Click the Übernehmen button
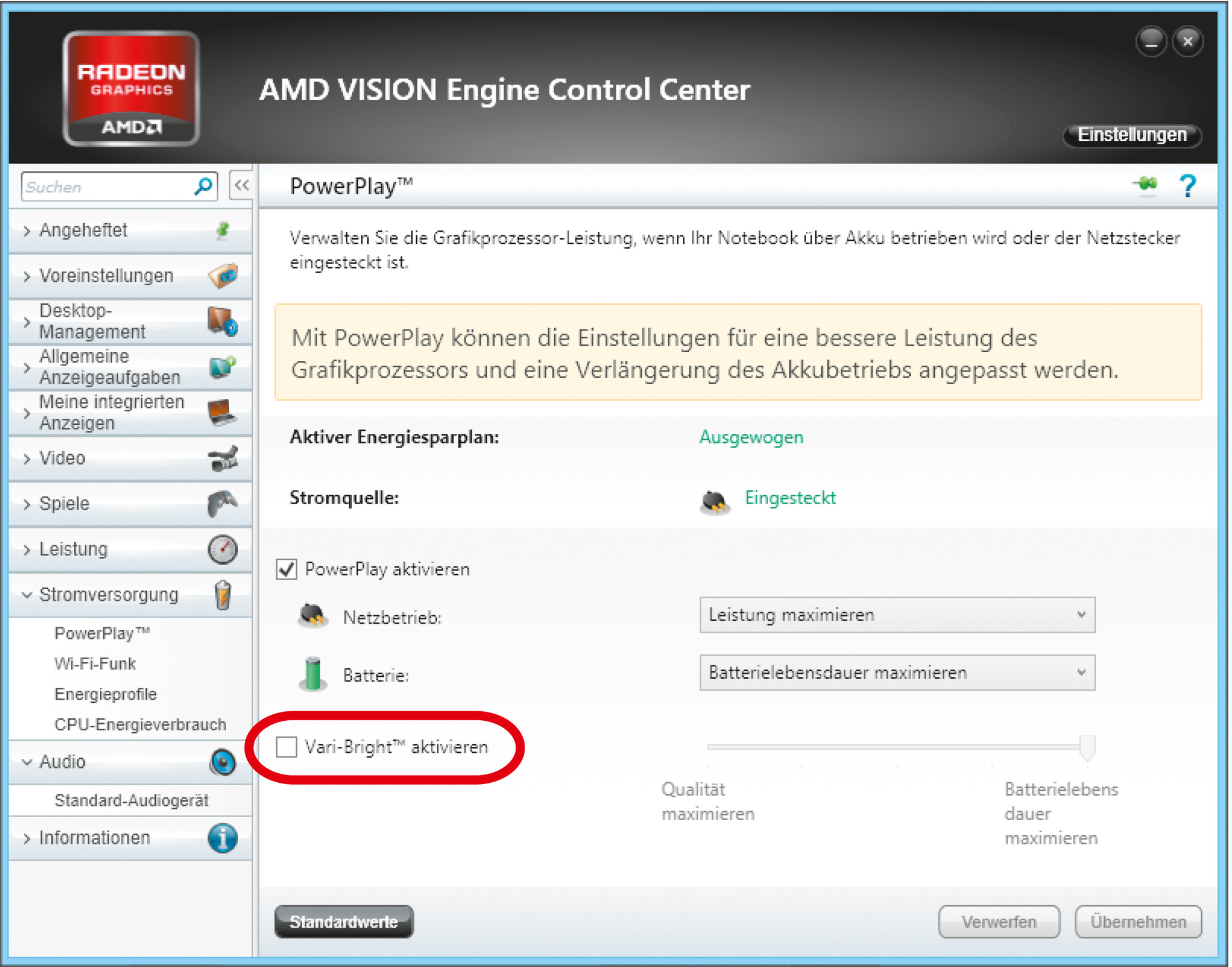The image size is (1232, 967). click(x=1138, y=922)
